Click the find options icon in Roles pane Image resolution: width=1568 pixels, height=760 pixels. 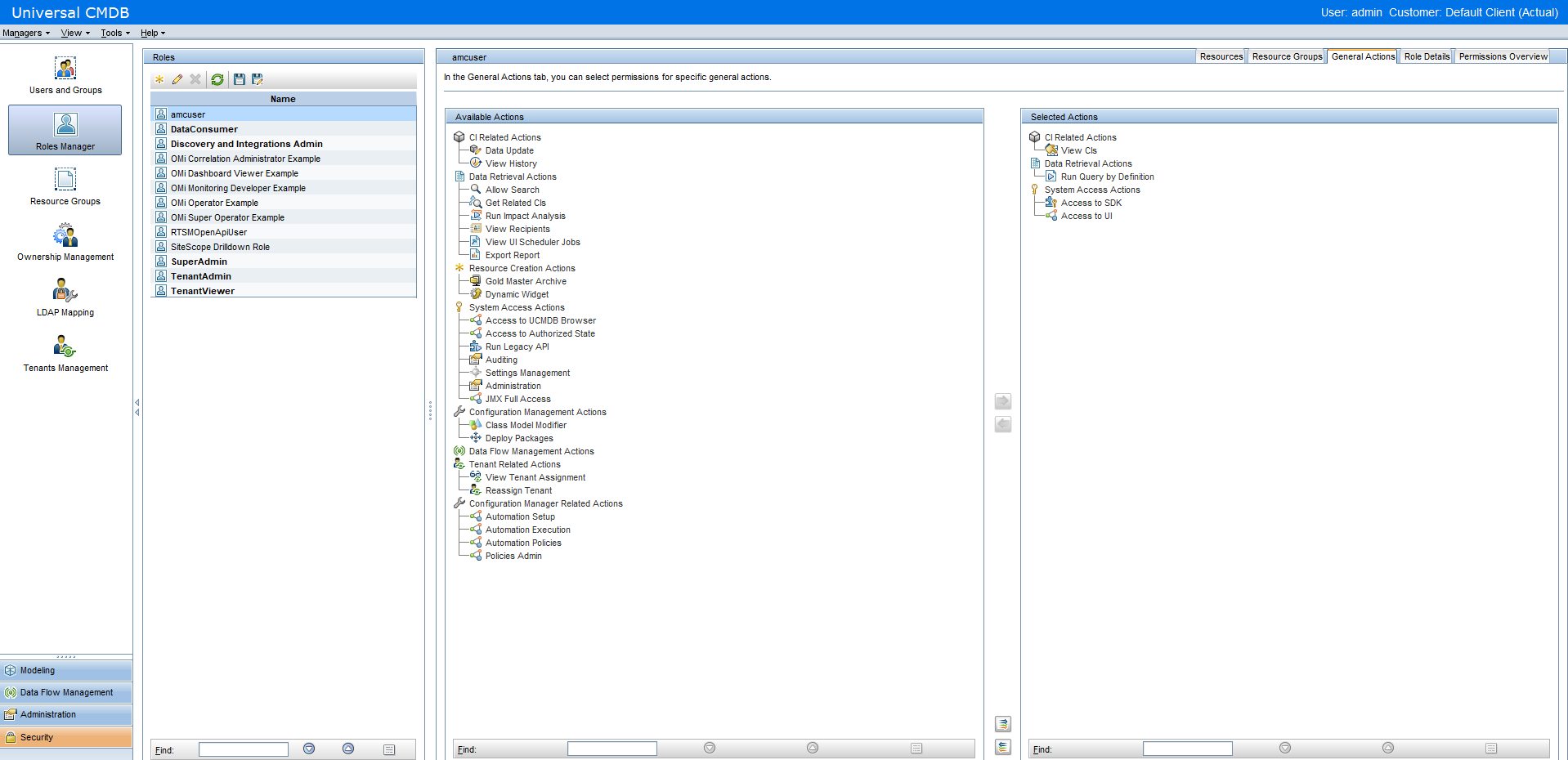click(x=389, y=749)
